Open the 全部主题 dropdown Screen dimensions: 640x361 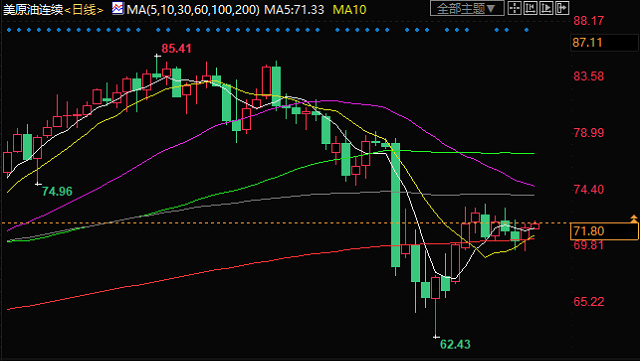467,8
